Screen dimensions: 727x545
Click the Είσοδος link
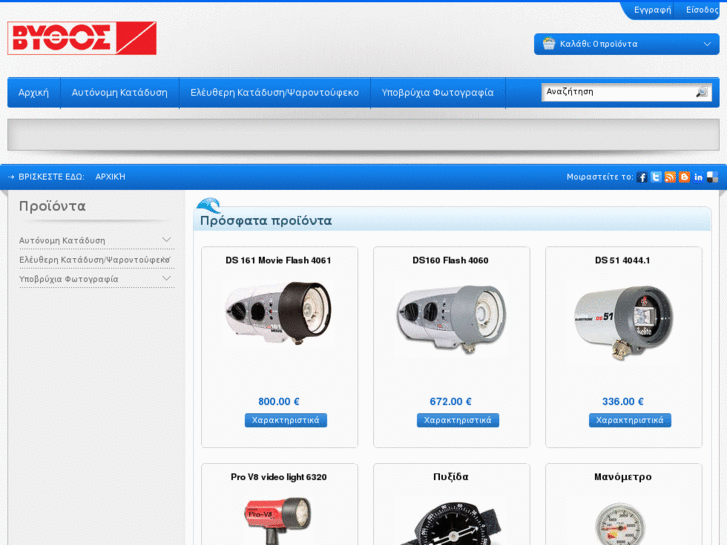point(702,10)
